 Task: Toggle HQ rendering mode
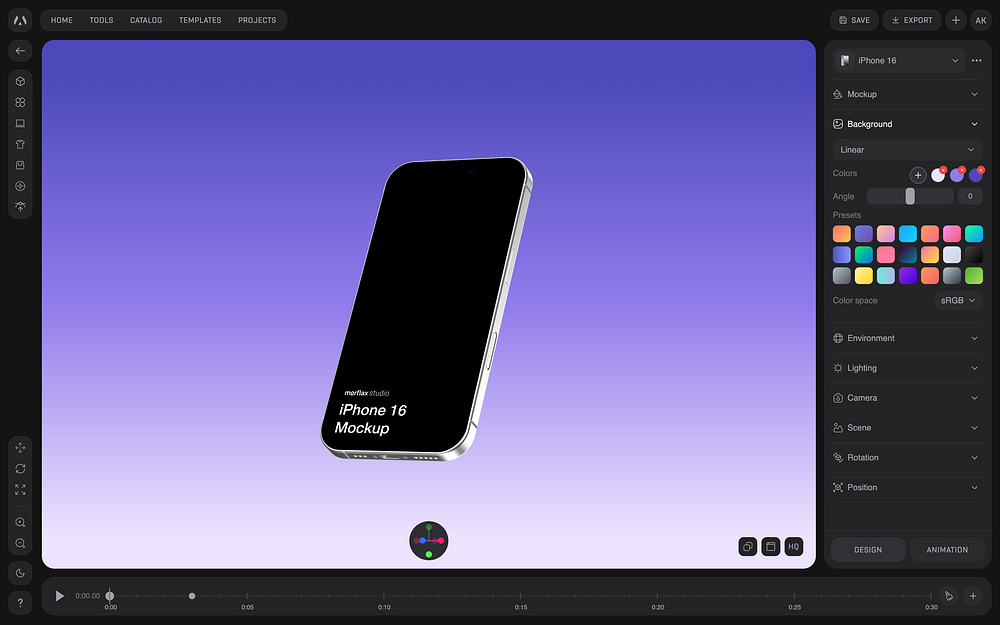793,547
